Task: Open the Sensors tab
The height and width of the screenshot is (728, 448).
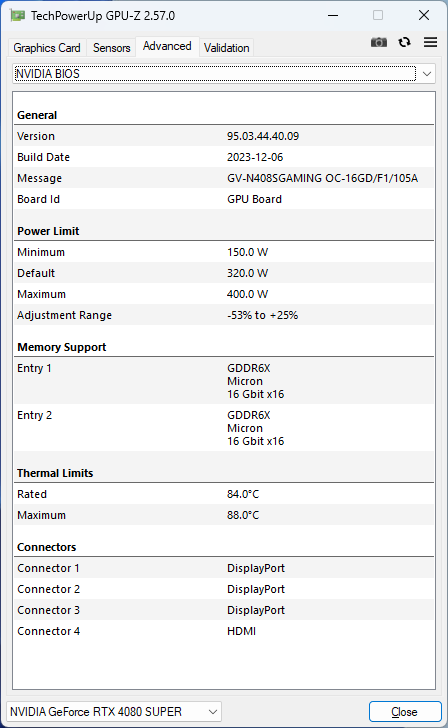Action: click(111, 48)
